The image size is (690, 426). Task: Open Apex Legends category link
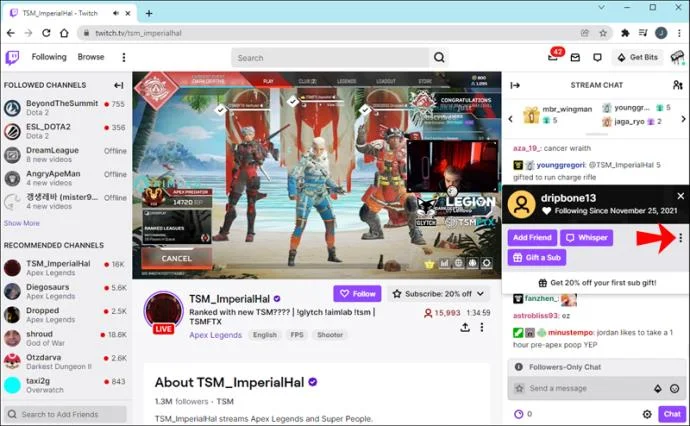[x=216, y=335]
